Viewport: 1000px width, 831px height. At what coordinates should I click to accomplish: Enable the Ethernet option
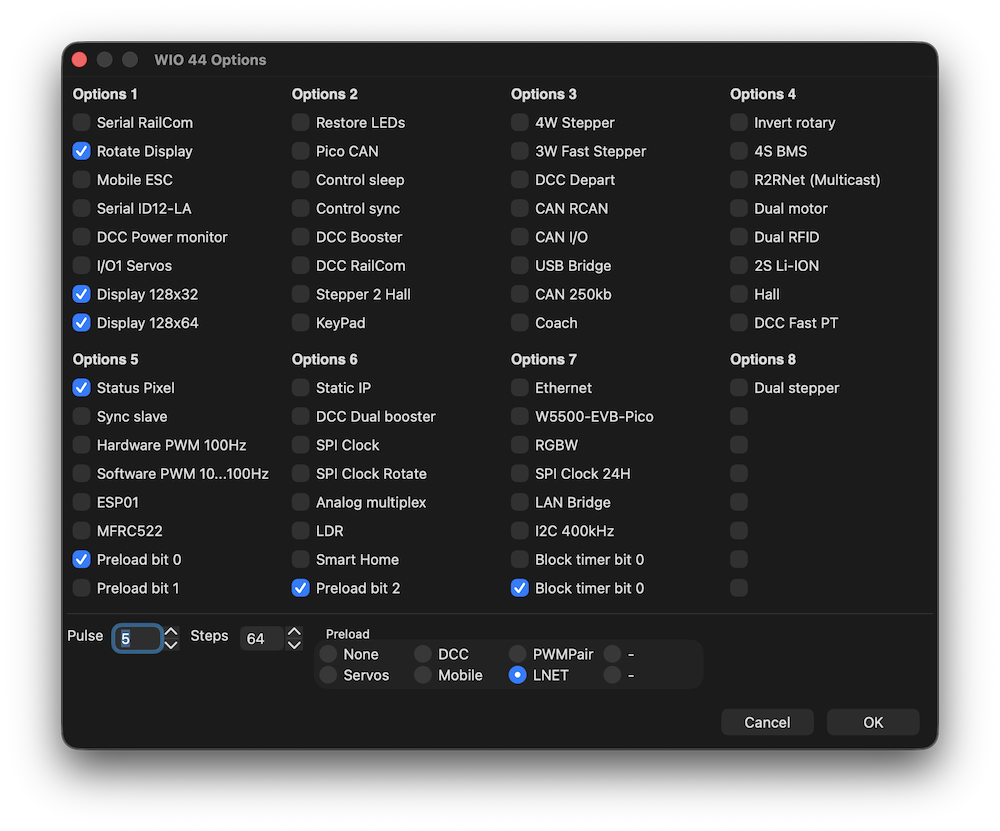pos(519,388)
